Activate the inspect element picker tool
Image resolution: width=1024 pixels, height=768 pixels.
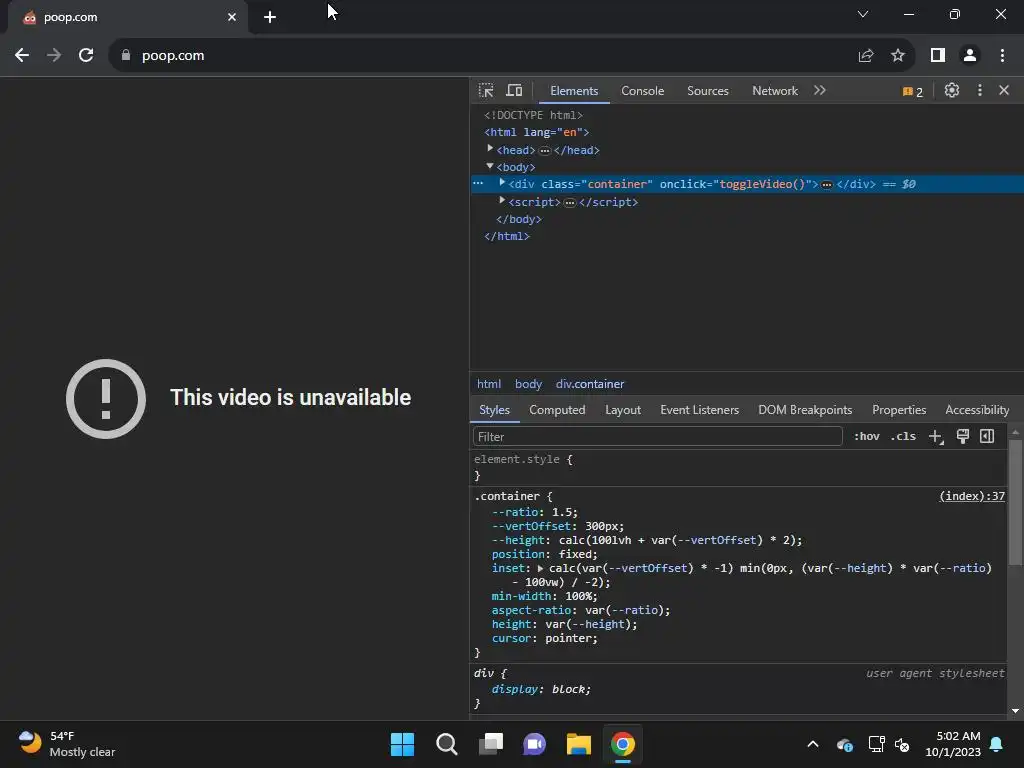(x=486, y=90)
